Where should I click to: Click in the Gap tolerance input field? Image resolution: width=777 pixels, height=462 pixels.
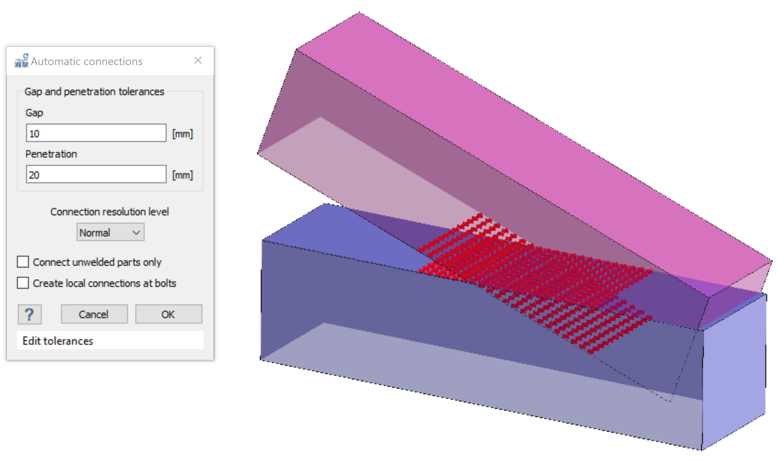coord(96,133)
